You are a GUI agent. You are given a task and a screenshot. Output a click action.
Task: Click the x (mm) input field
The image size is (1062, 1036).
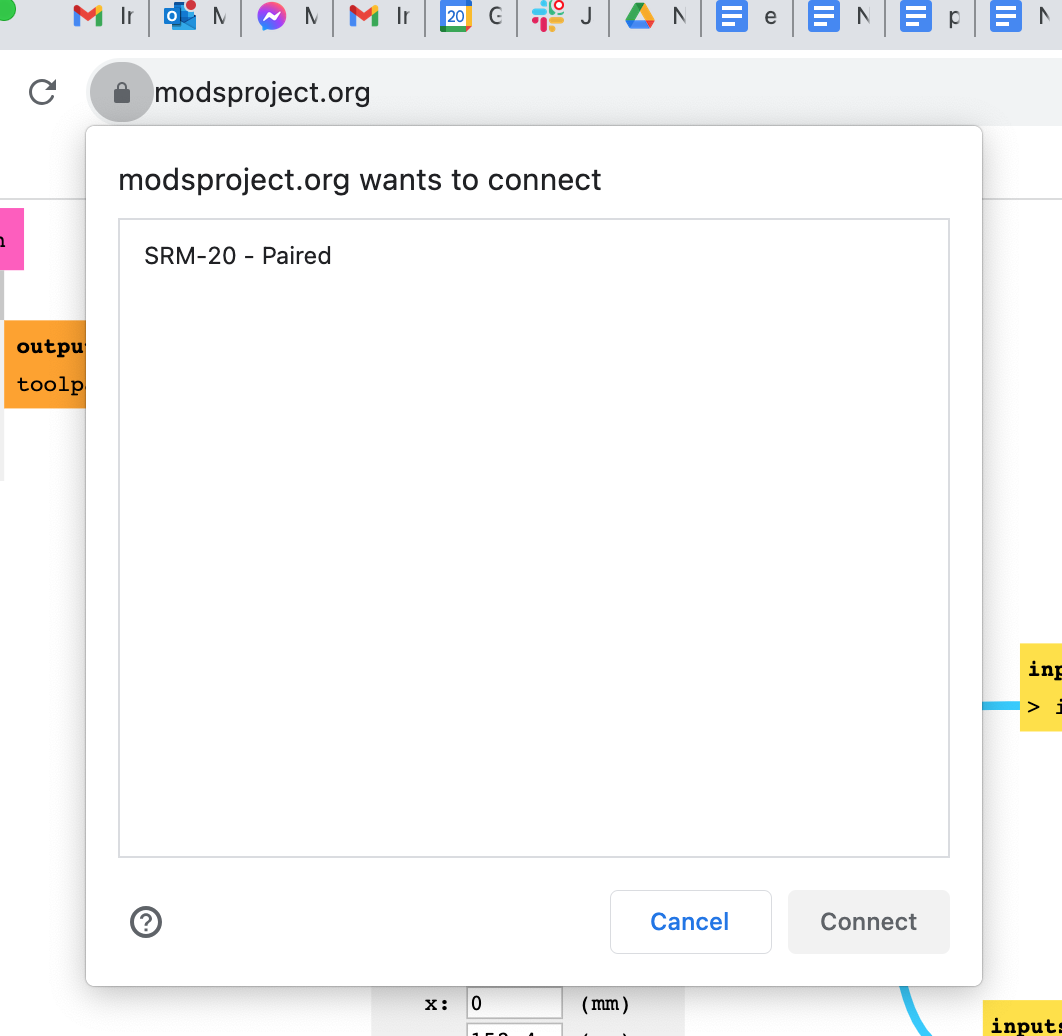pyautogui.click(x=514, y=1003)
